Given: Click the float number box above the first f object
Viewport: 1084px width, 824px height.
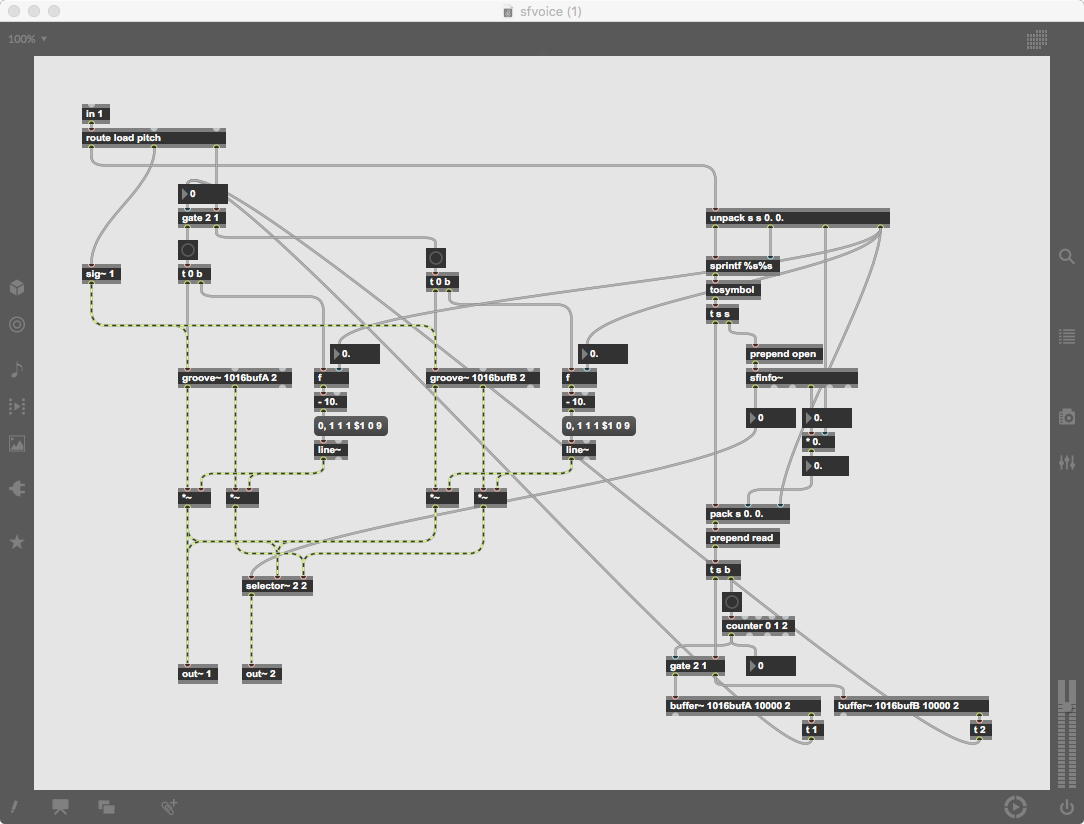Looking at the screenshot, I should coord(355,354).
